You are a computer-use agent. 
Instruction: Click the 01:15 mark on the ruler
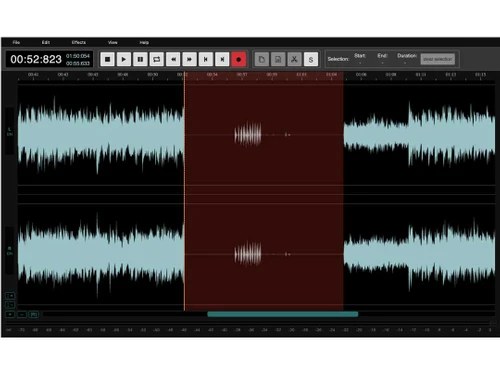click(x=480, y=75)
